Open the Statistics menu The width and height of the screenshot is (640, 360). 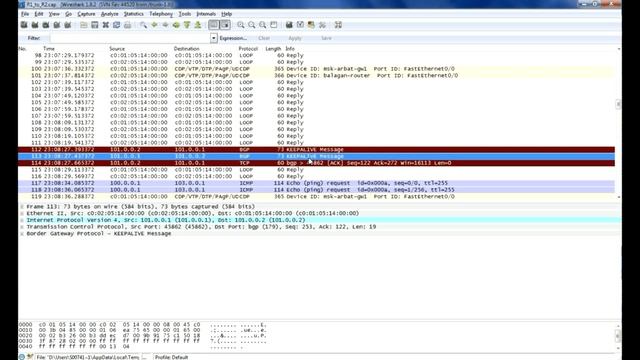pos(133,14)
